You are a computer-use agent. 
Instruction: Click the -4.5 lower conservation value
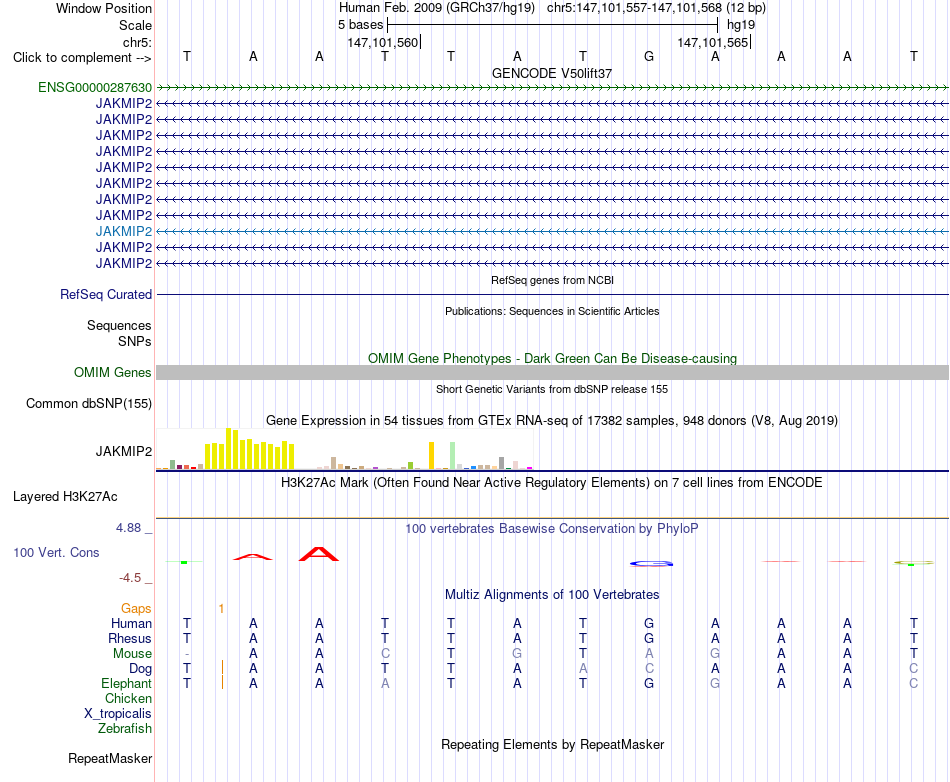pyautogui.click(x=130, y=578)
